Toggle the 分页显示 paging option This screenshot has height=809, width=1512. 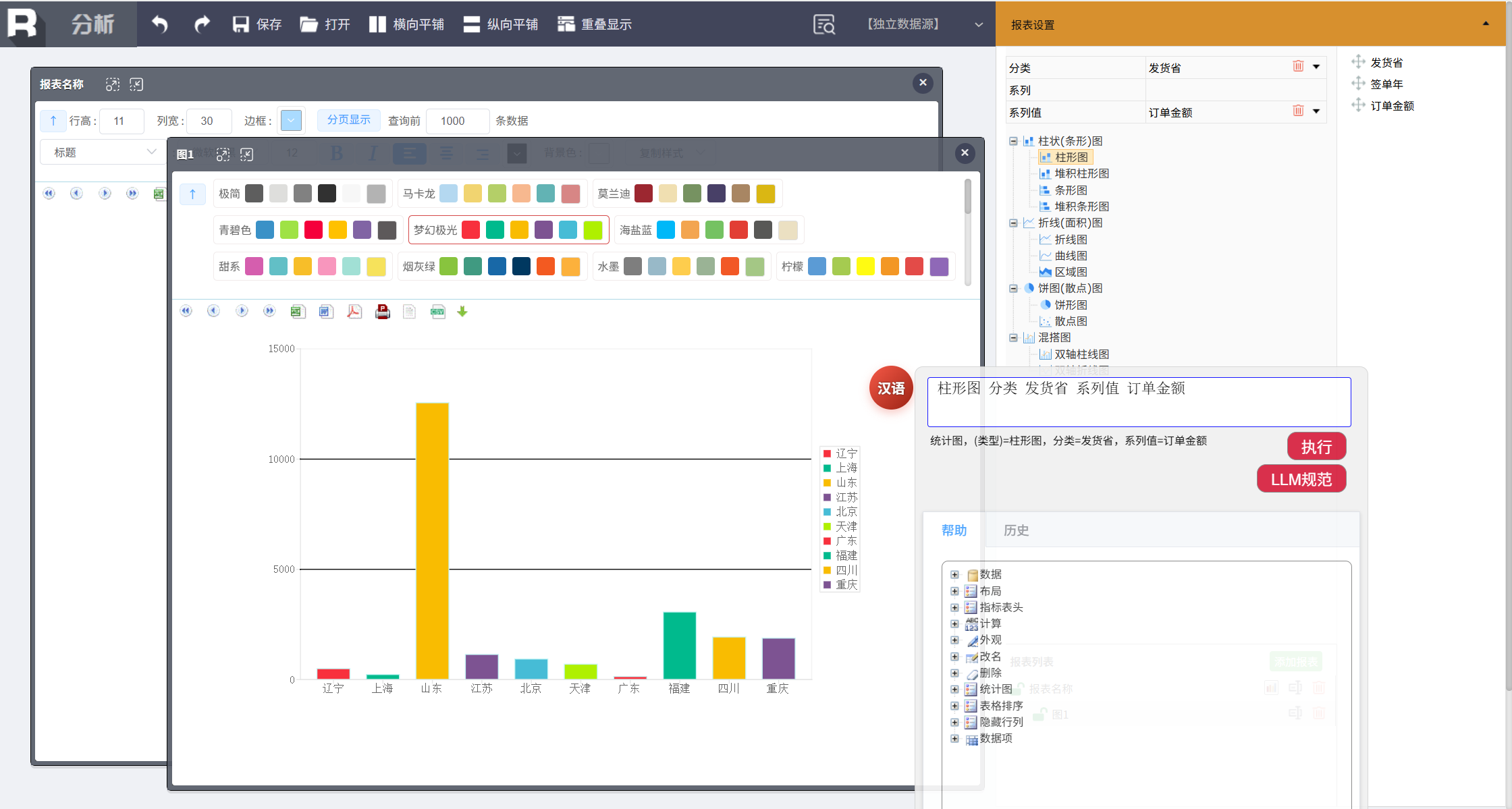point(348,119)
